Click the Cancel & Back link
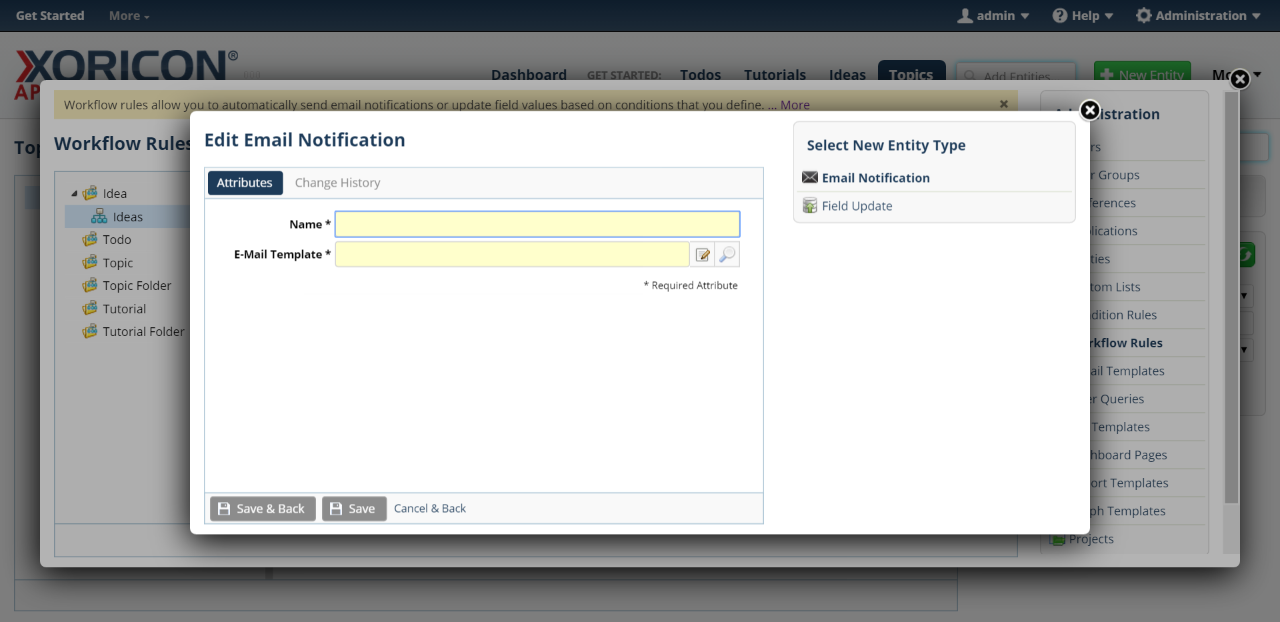Screen dimensions: 1280x622 pos(430,509)
